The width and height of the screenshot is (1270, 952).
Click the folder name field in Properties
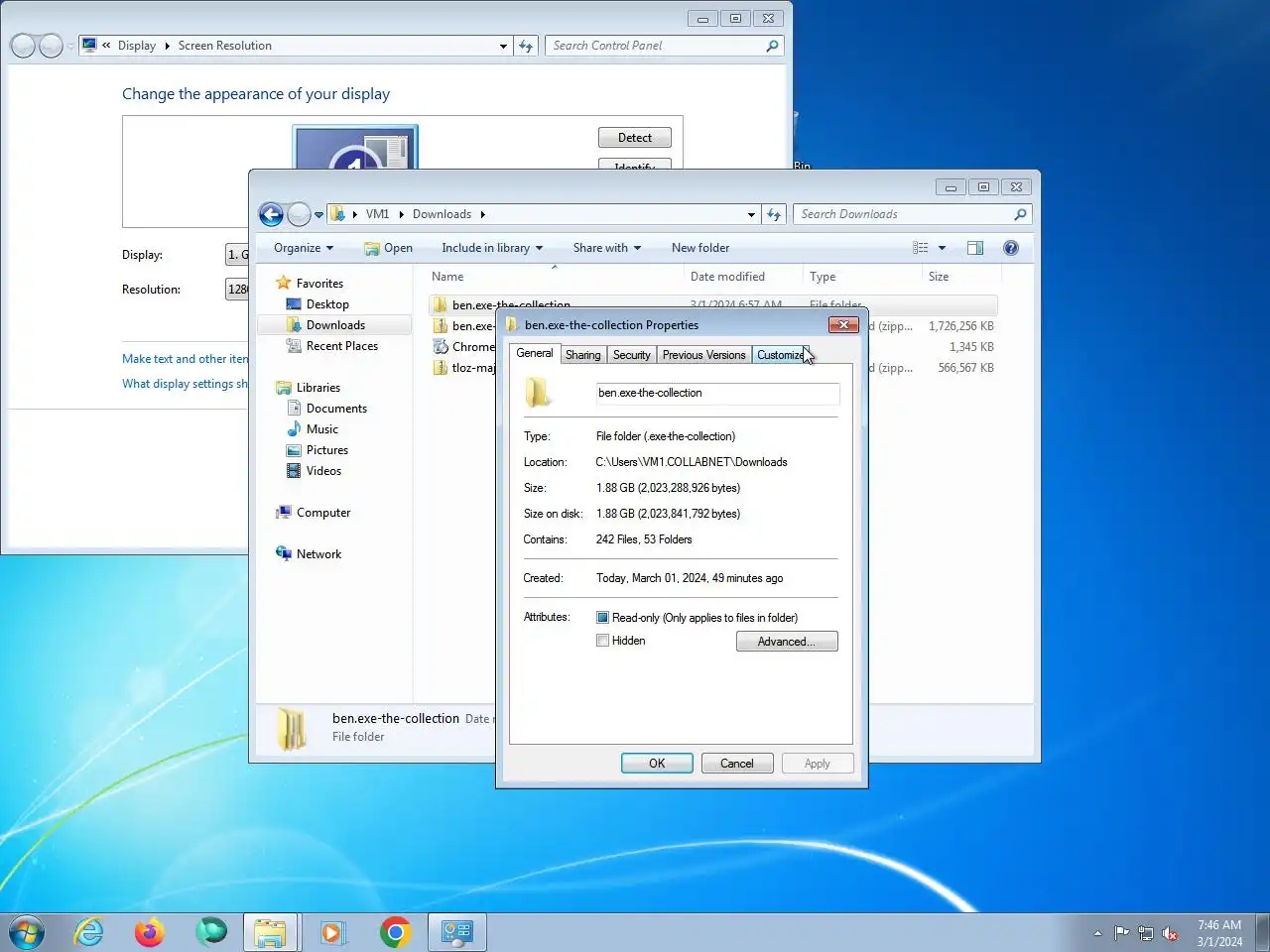point(717,393)
